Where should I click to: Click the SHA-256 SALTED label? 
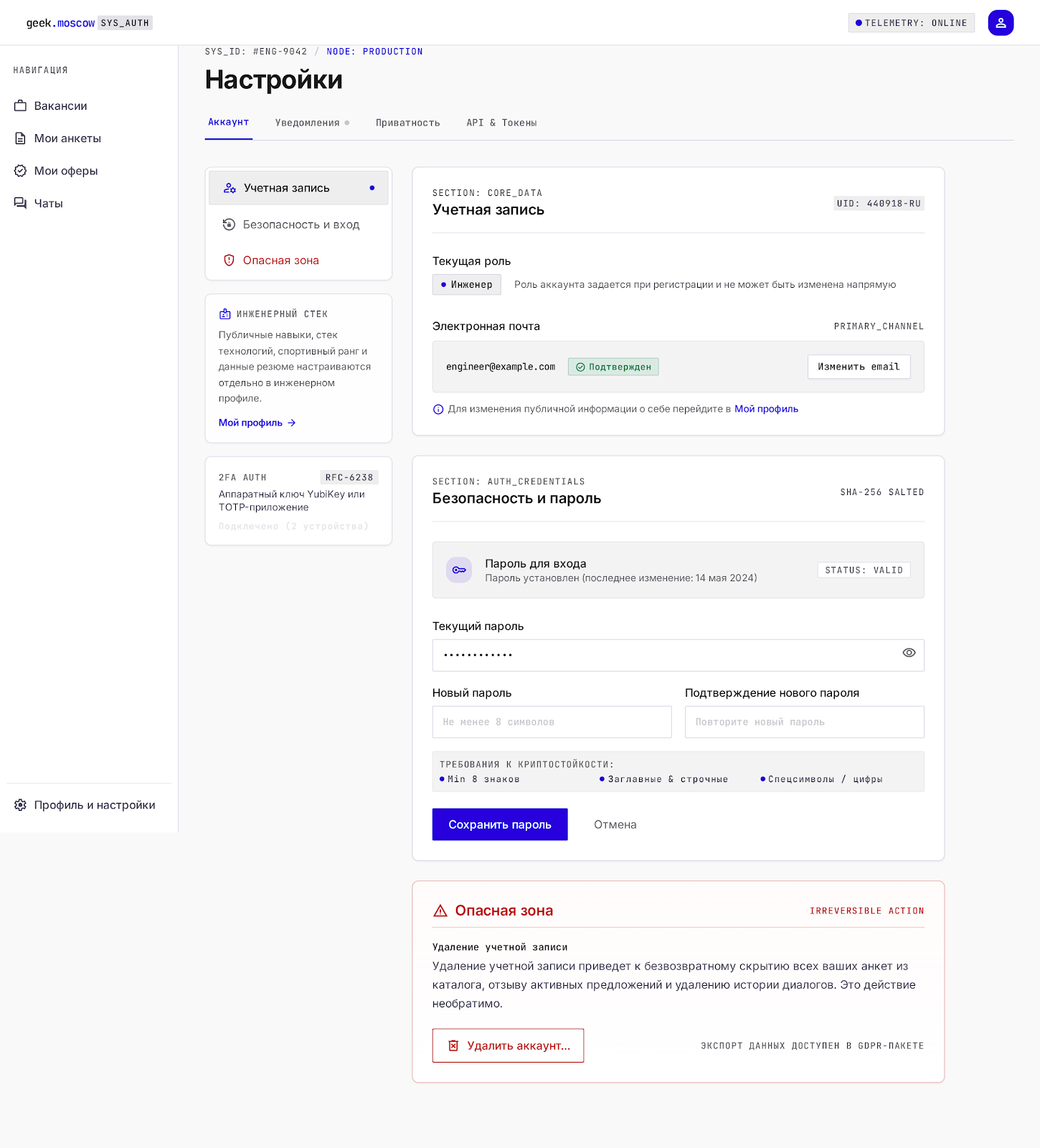point(881,492)
